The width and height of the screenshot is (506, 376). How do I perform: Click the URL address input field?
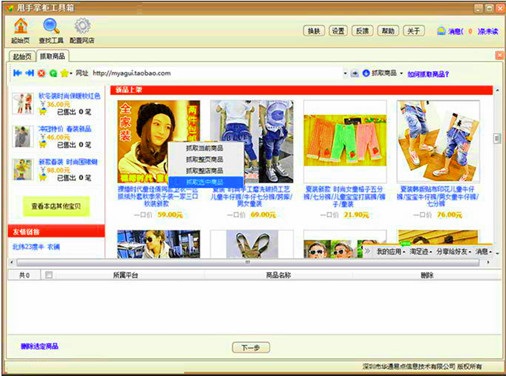(x=217, y=73)
